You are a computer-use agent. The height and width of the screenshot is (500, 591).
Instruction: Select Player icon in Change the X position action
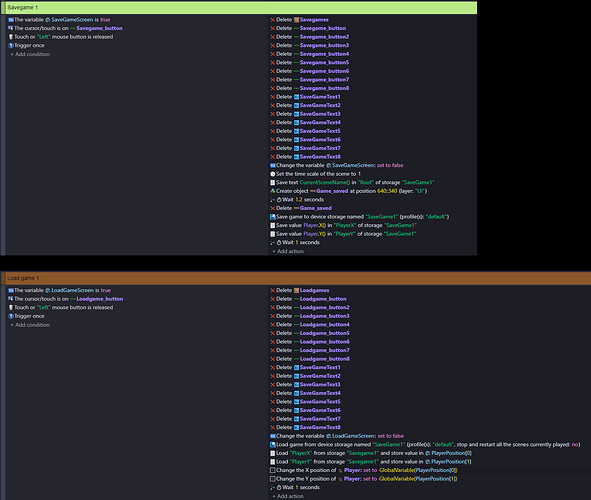[340, 470]
